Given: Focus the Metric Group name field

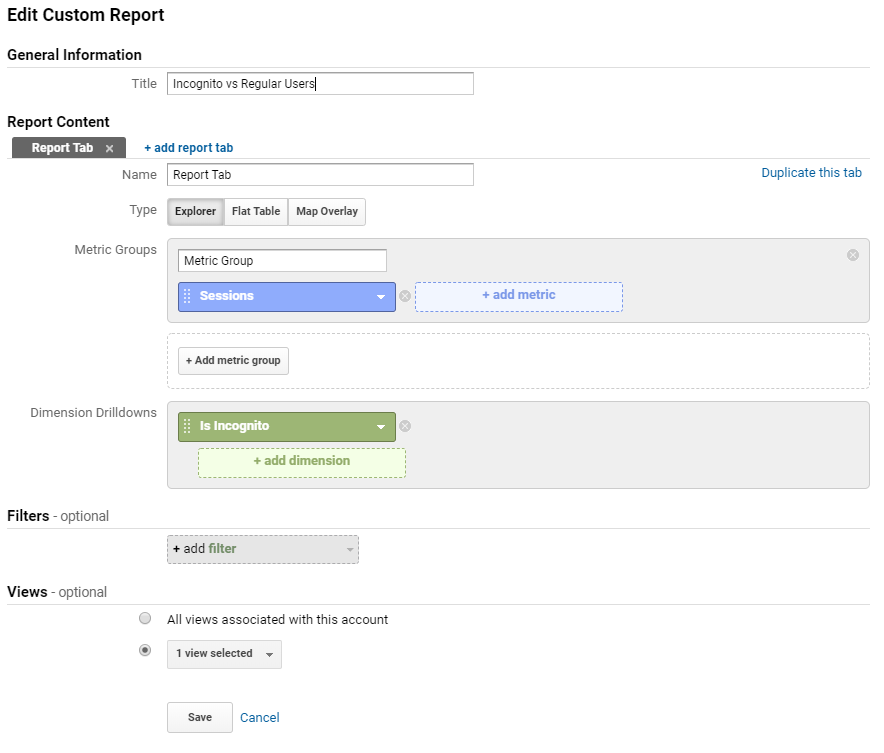Looking at the screenshot, I should pyautogui.click(x=282, y=260).
